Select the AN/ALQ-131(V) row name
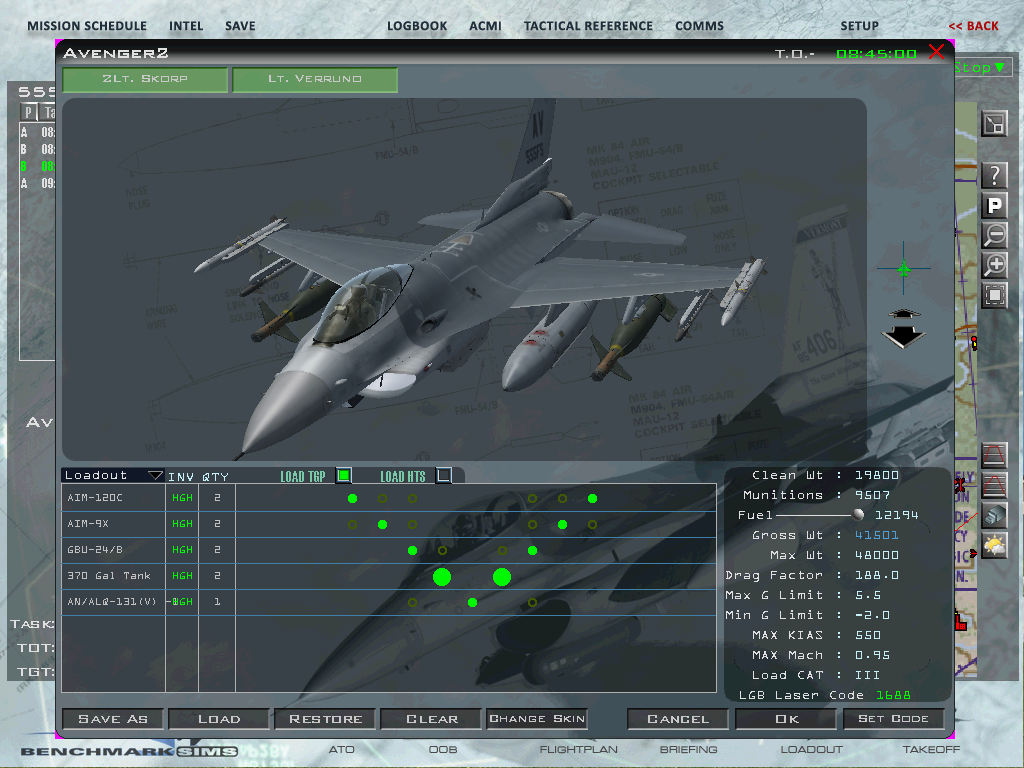This screenshot has height=768, width=1024. coord(112,601)
